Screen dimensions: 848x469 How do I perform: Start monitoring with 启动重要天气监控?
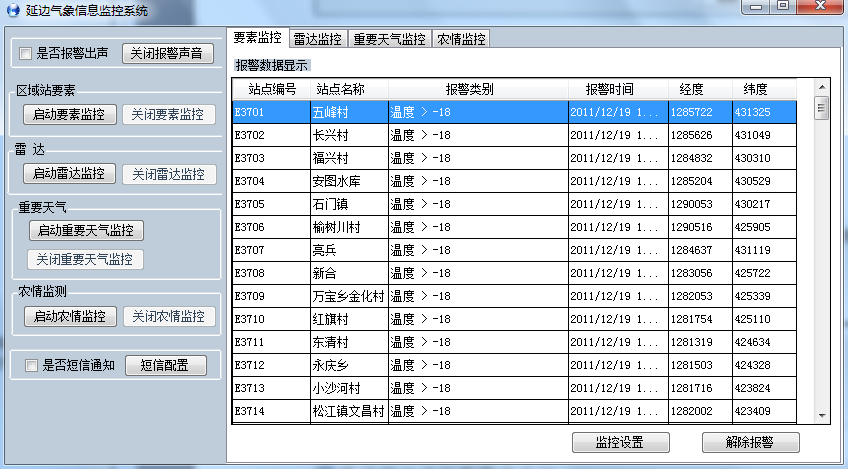pyautogui.click(x=86, y=230)
